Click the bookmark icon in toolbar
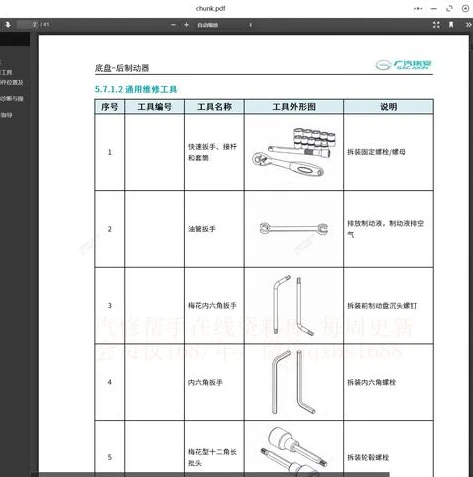 [x=451, y=25]
